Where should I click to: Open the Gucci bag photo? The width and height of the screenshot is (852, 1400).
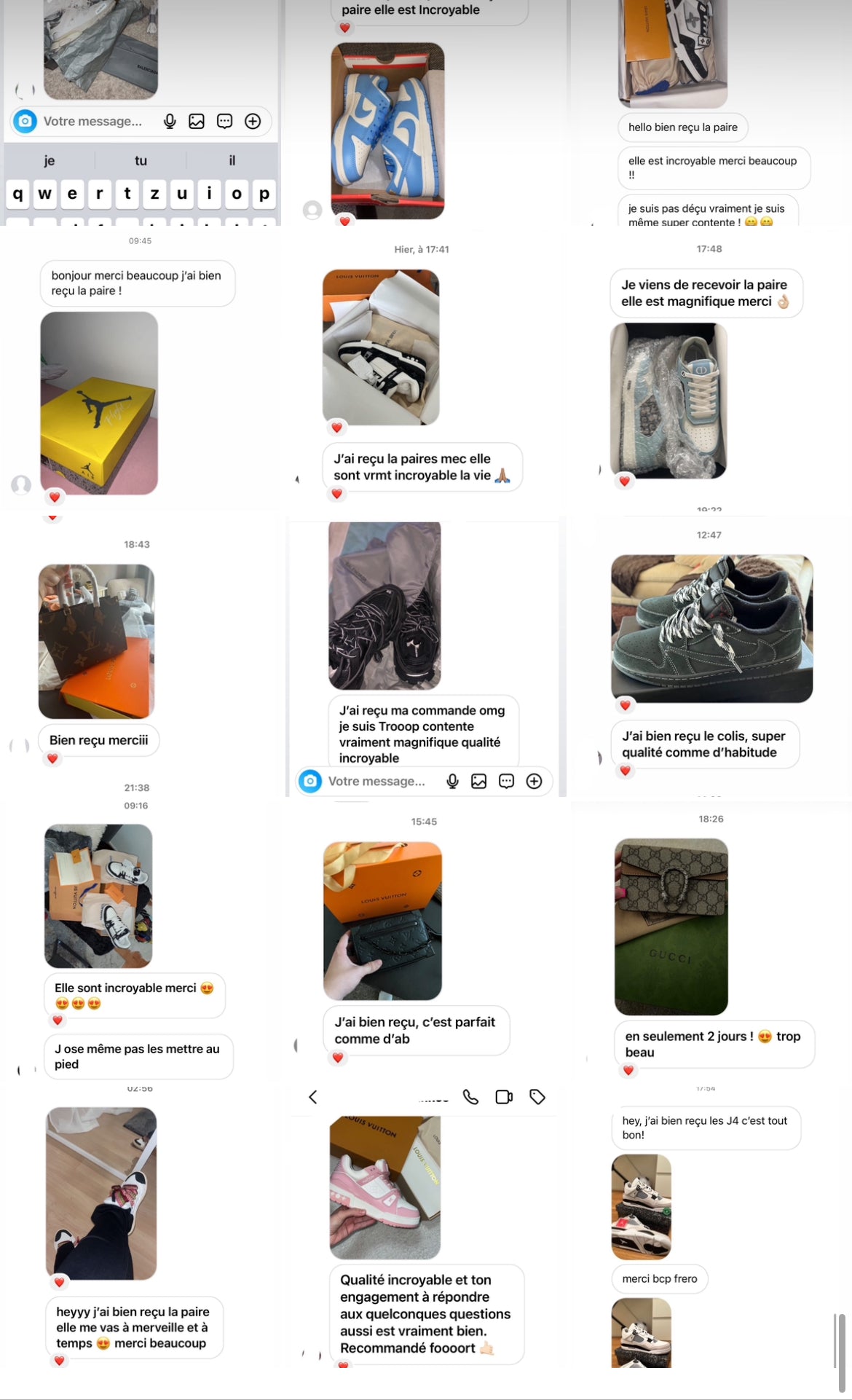pyautogui.click(x=671, y=927)
